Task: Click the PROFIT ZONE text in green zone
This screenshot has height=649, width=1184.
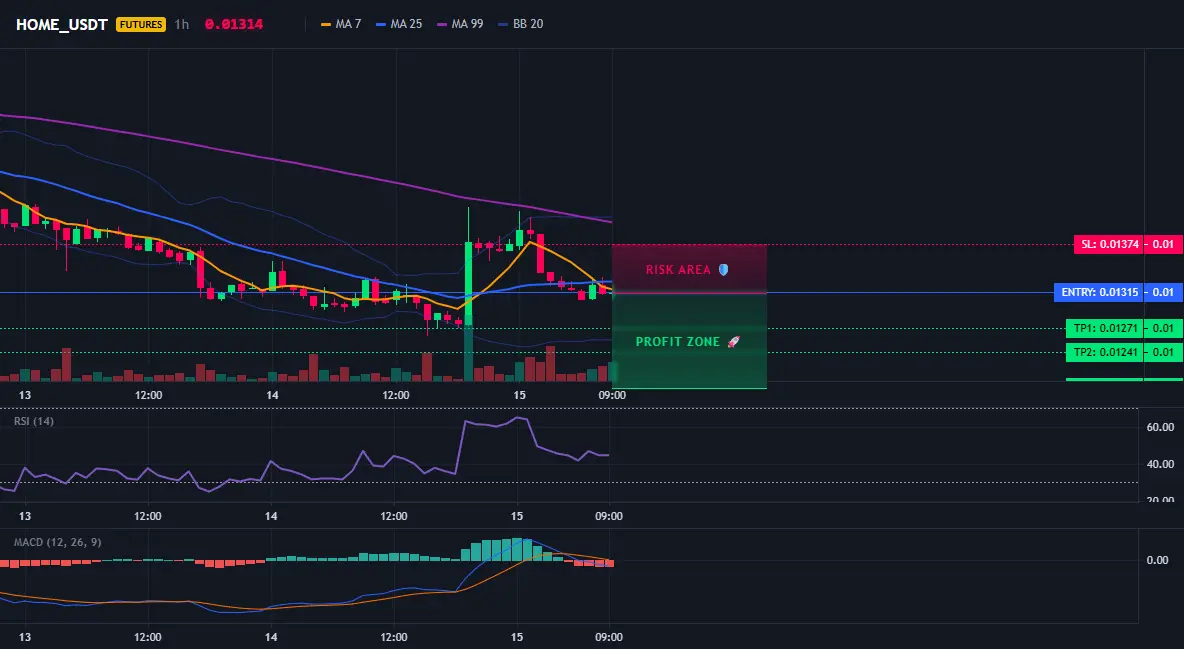Action: (677, 341)
